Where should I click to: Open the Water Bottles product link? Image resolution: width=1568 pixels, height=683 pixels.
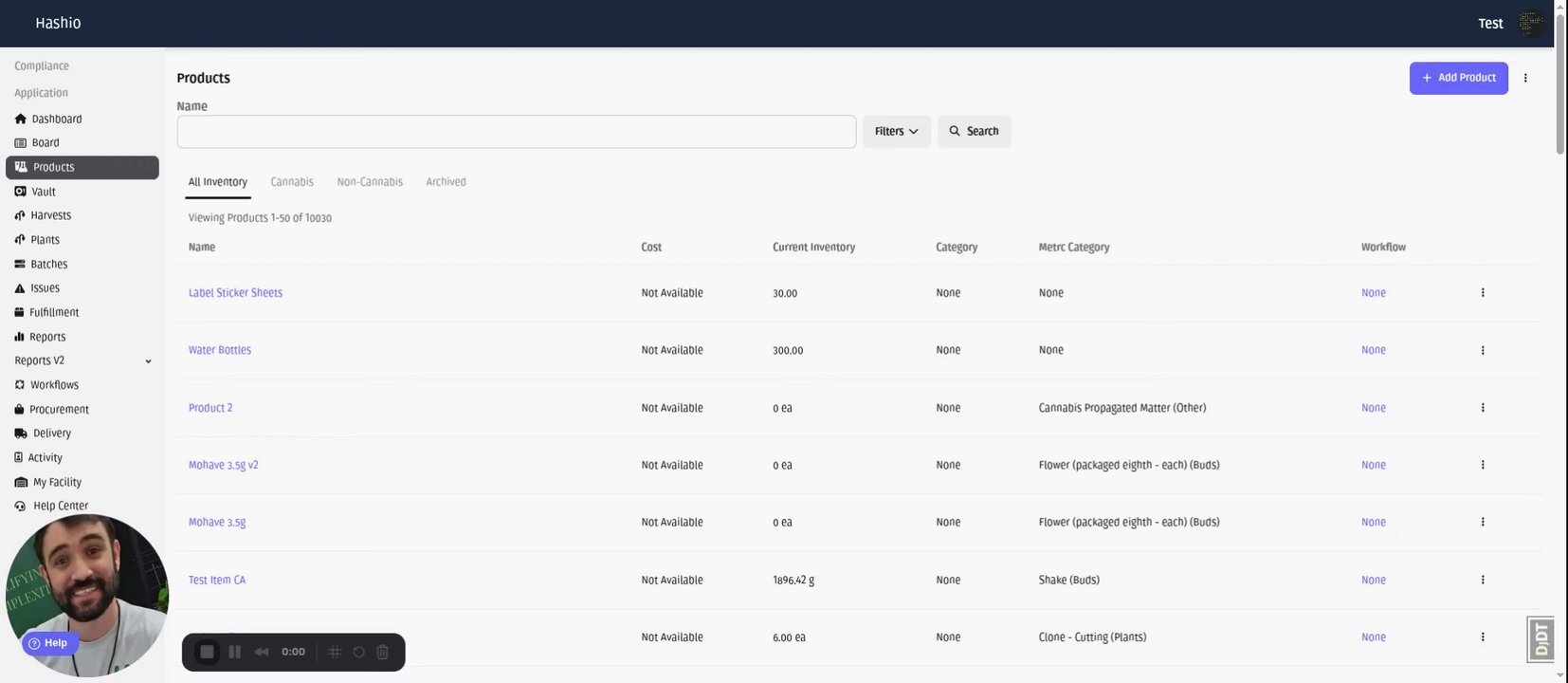click(220, 350)
